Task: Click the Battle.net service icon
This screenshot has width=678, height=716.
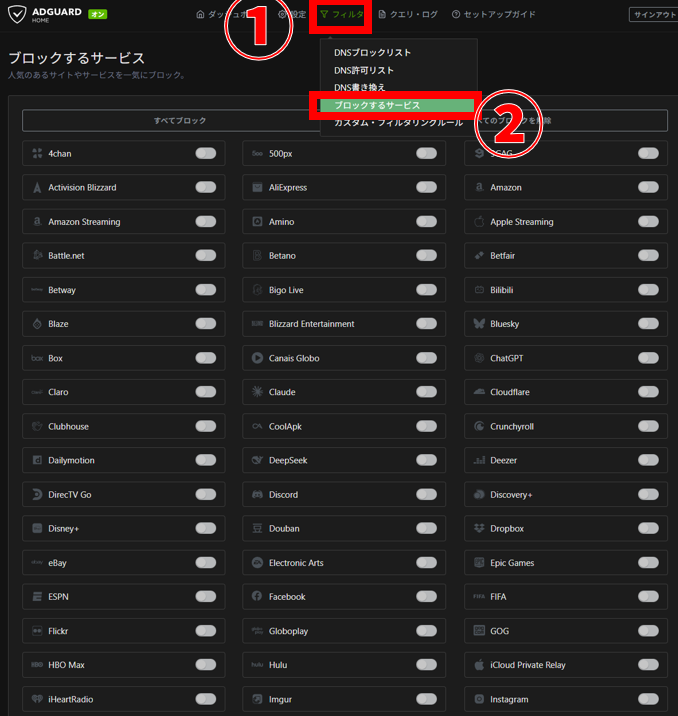Action: [37, 255]
